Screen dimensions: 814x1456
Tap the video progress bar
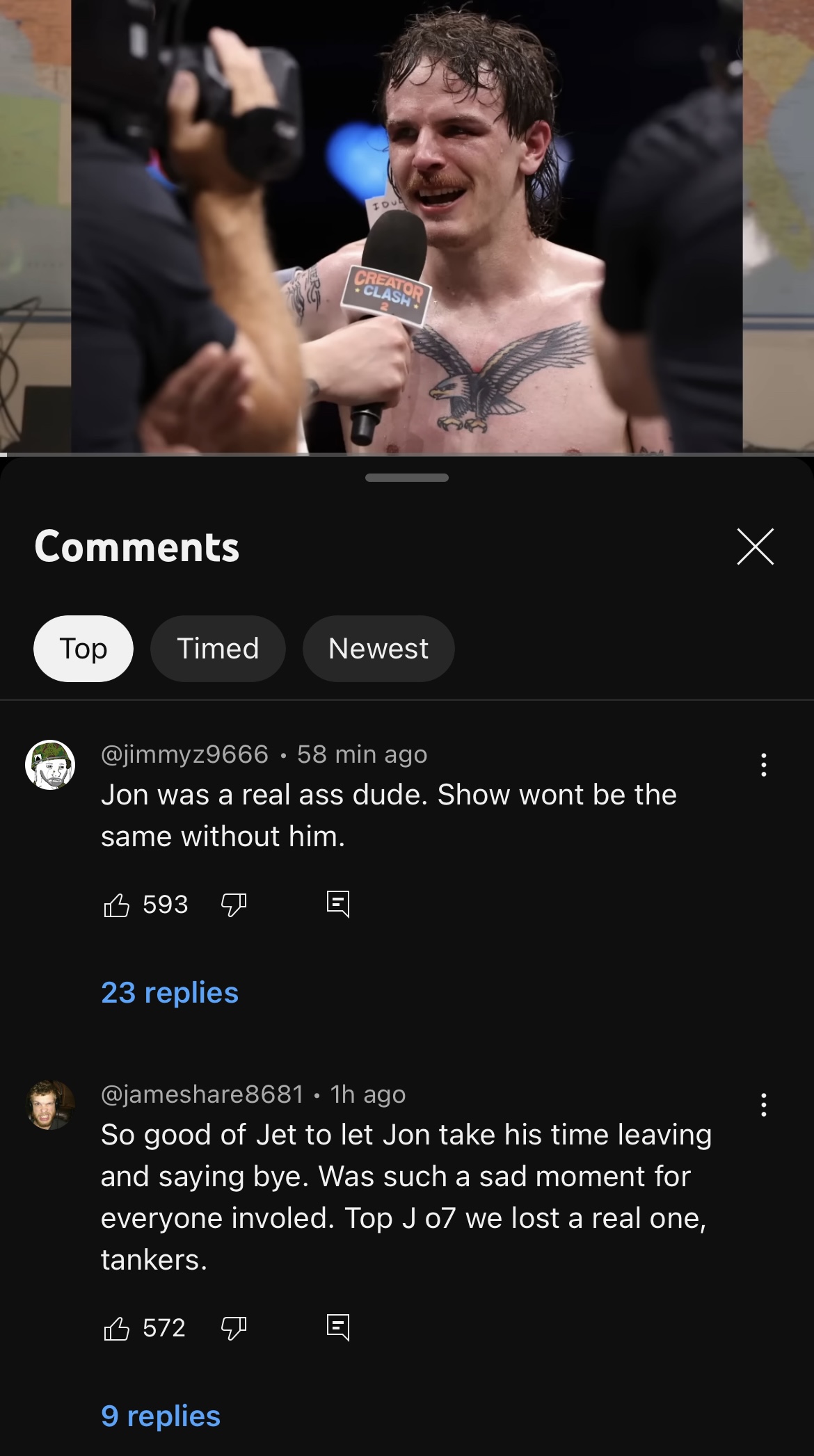click(x=407, y=454)
